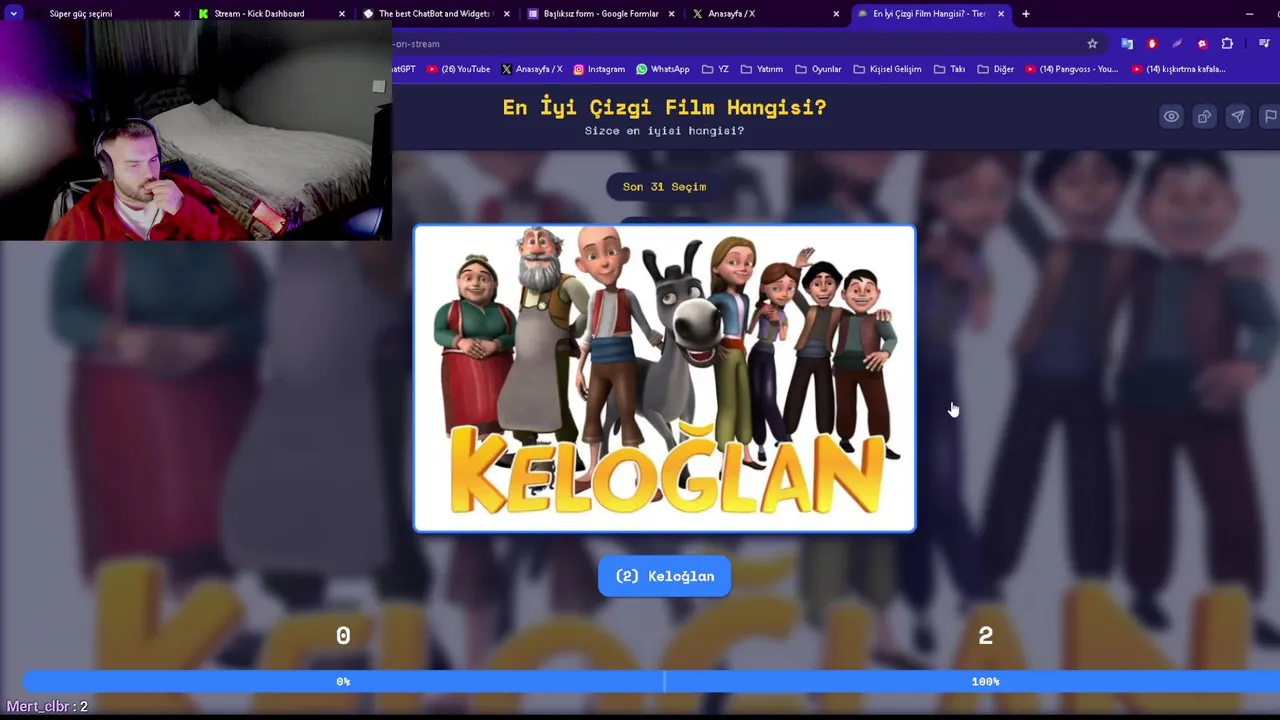Switch to Başlıksız form Google Formlar tab
Screen dimensions: 1280x720
[600, 13]
